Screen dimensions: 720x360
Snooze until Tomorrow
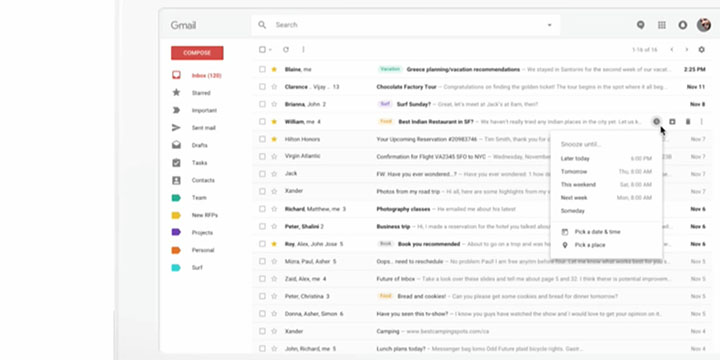pyautogui.click(x=606, y=172)
